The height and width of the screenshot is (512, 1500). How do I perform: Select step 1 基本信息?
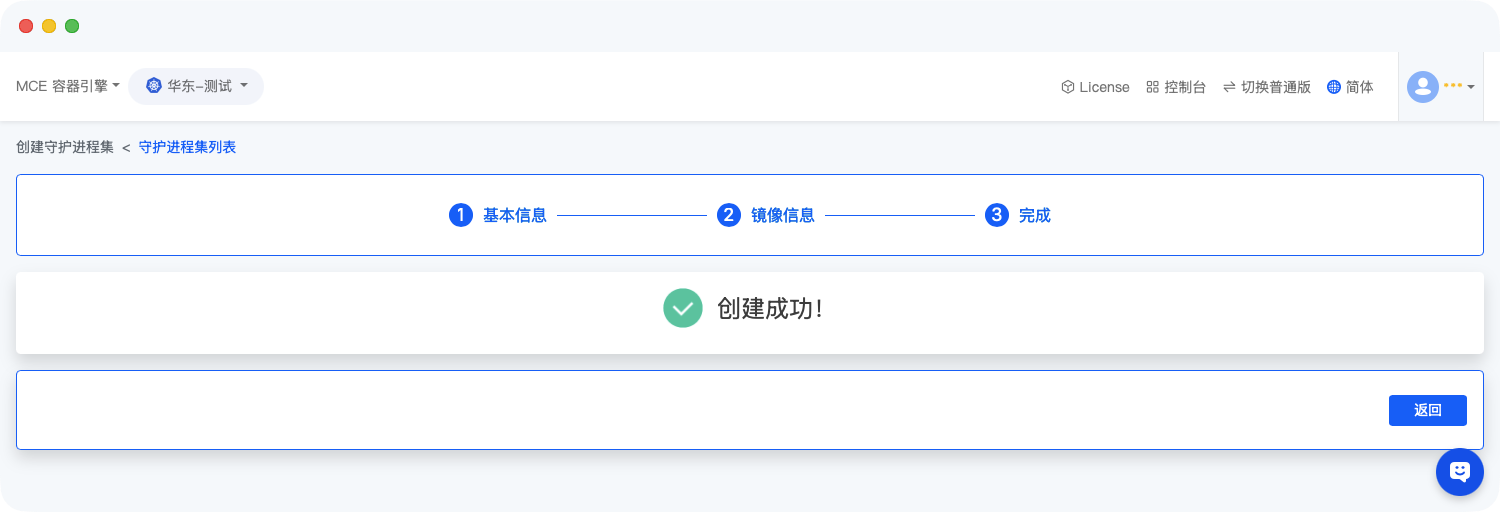(x=498, y=215)
